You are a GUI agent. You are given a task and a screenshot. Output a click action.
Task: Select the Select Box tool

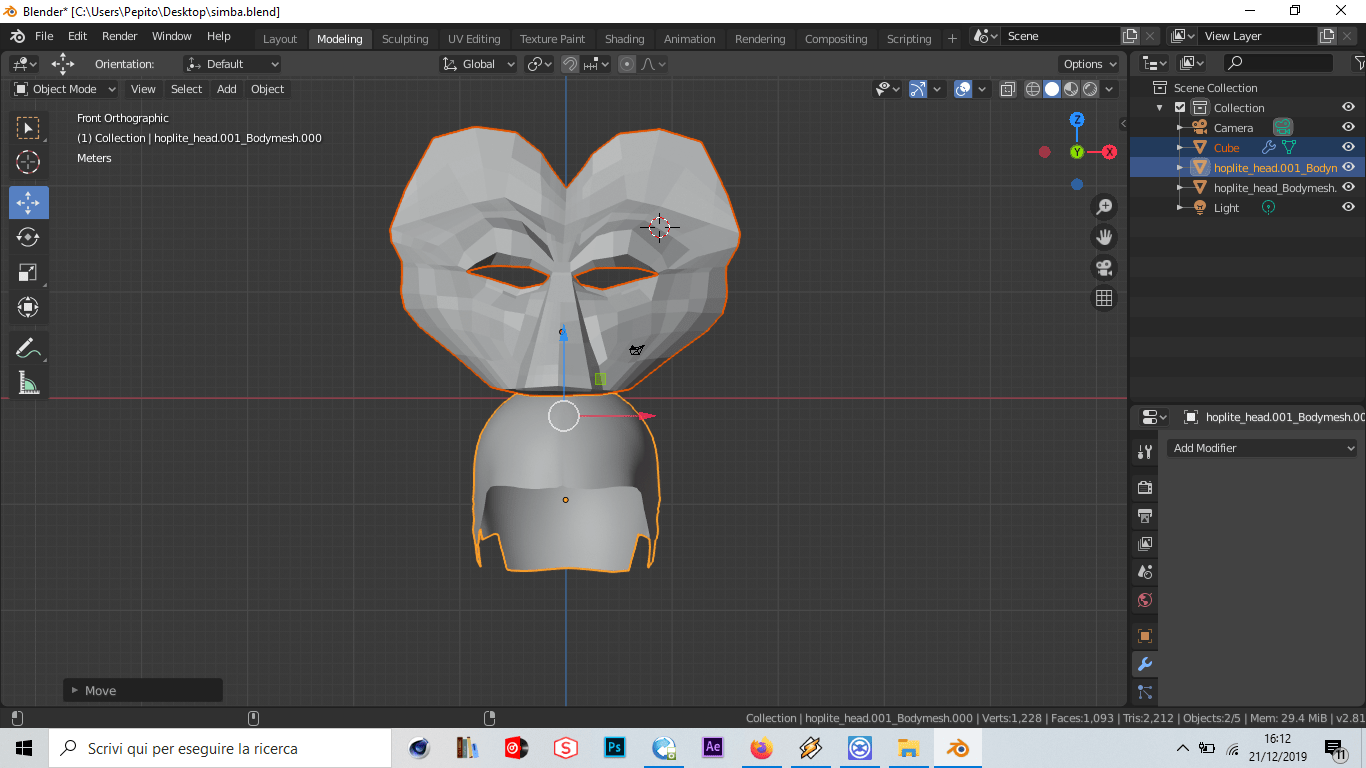(x=28, y=128)
